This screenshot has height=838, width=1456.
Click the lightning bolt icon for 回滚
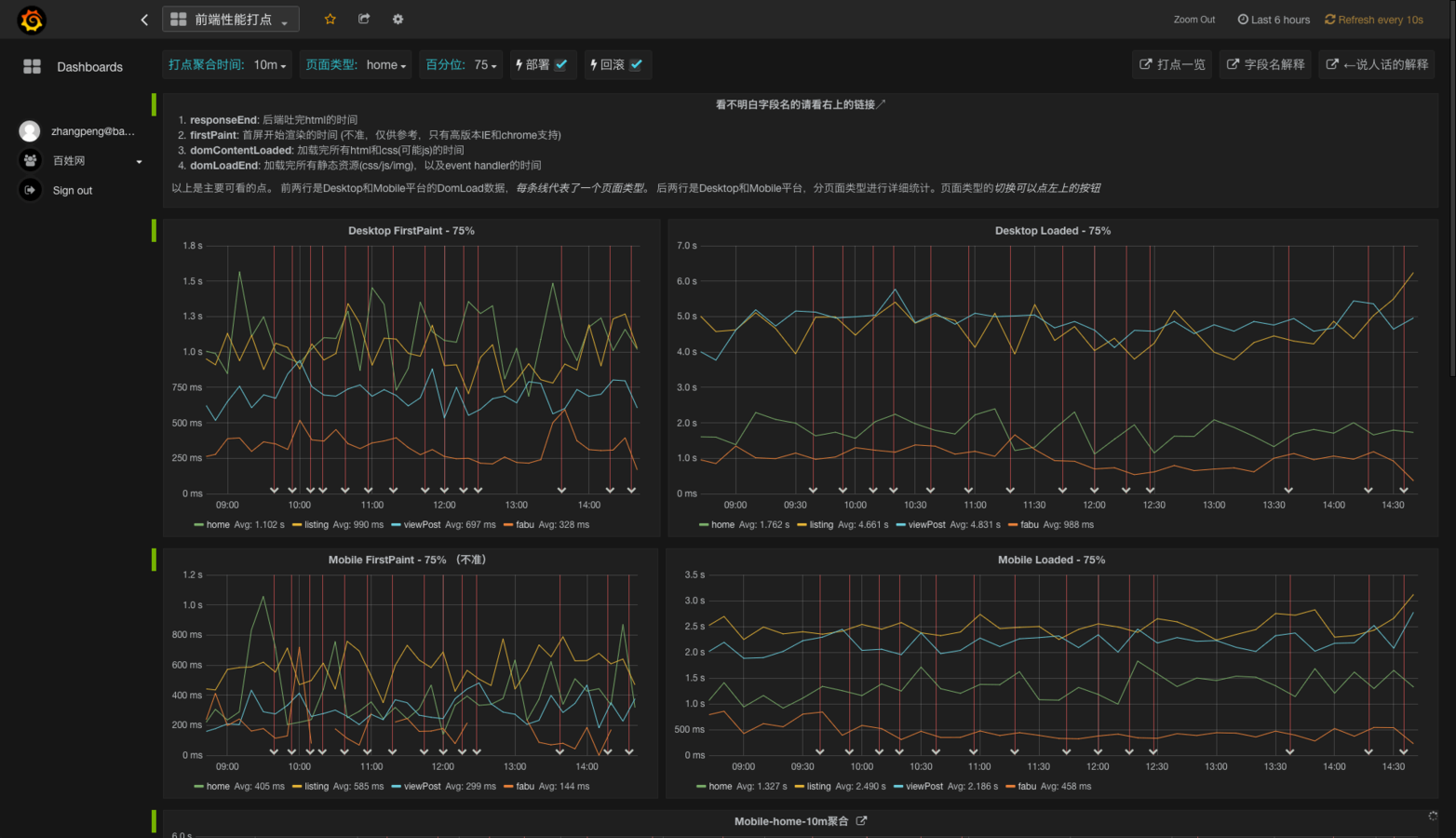click(x=593, y=64)
